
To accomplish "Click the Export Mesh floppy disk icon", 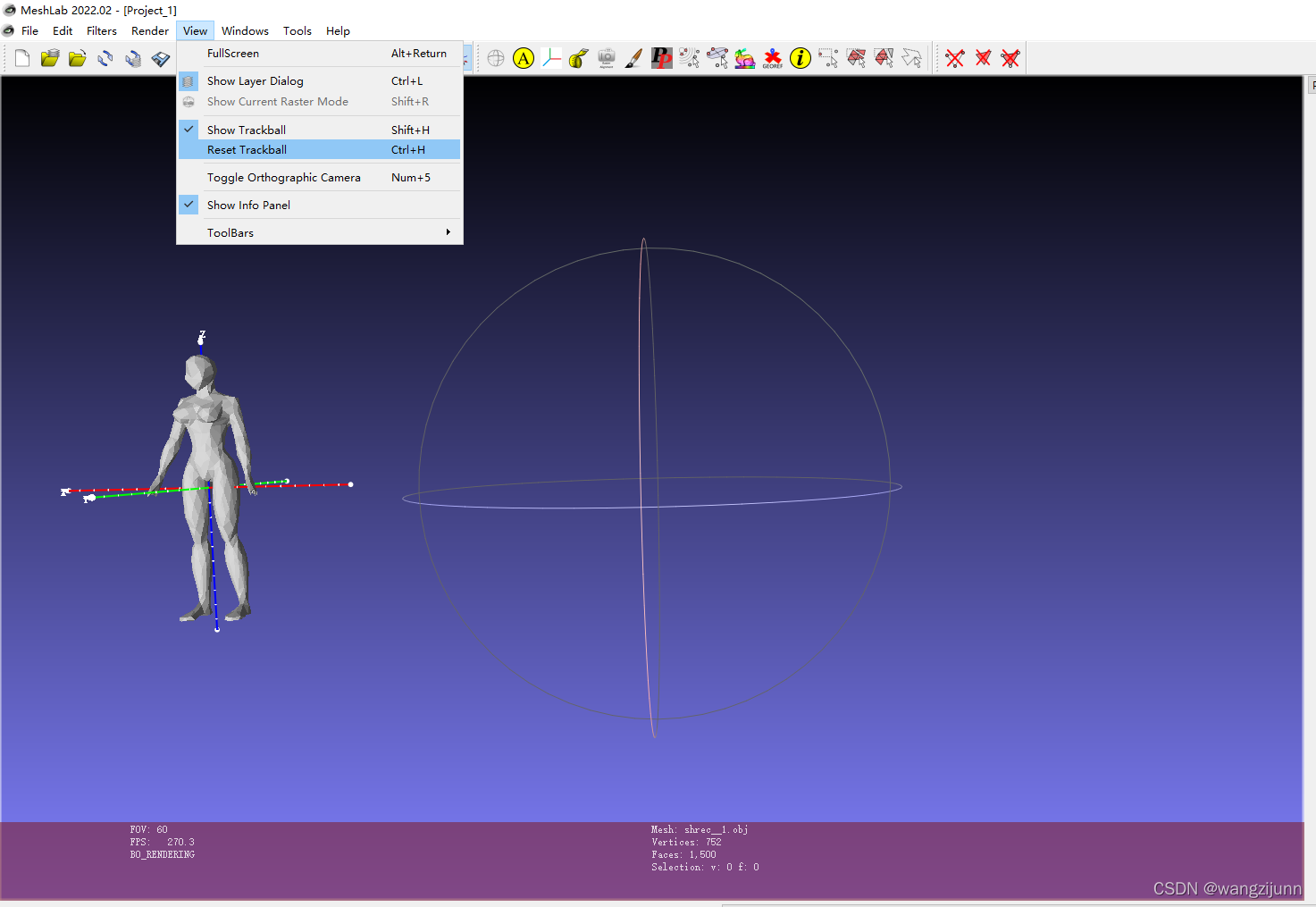I will (161, 59).
